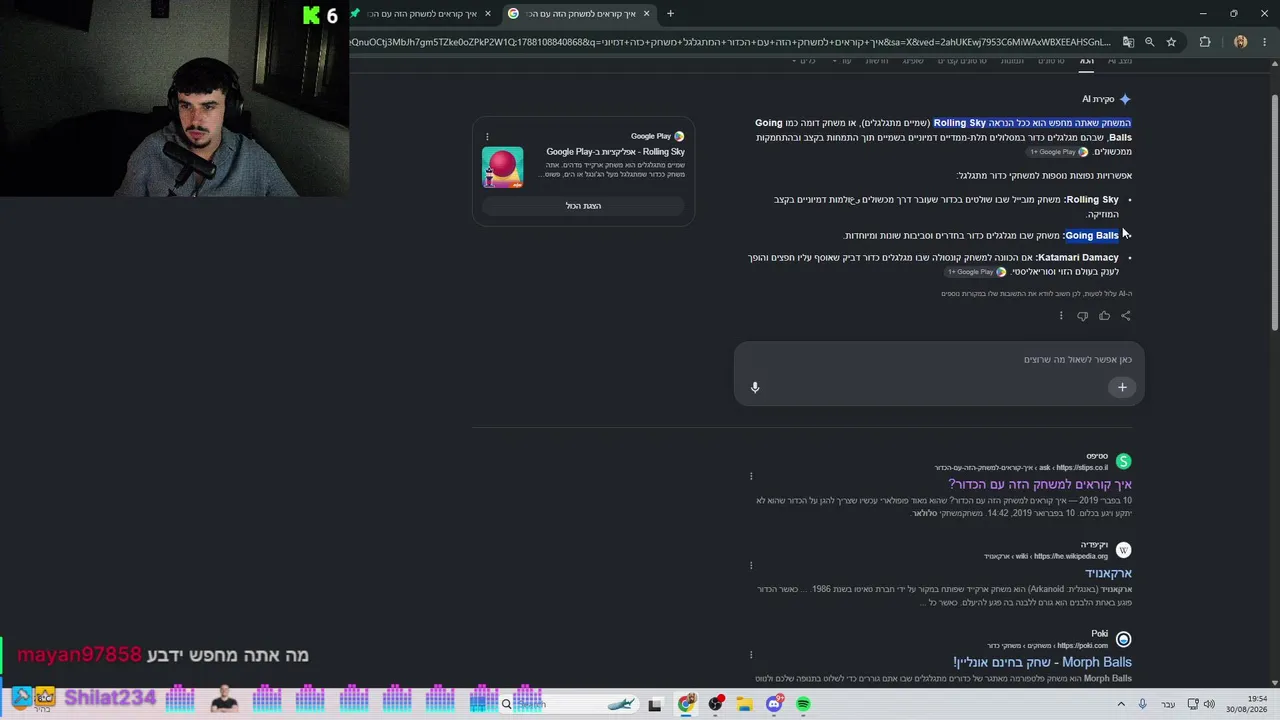
Task: Click the Stips site favicon
Action: click(x=1123, y=461)
